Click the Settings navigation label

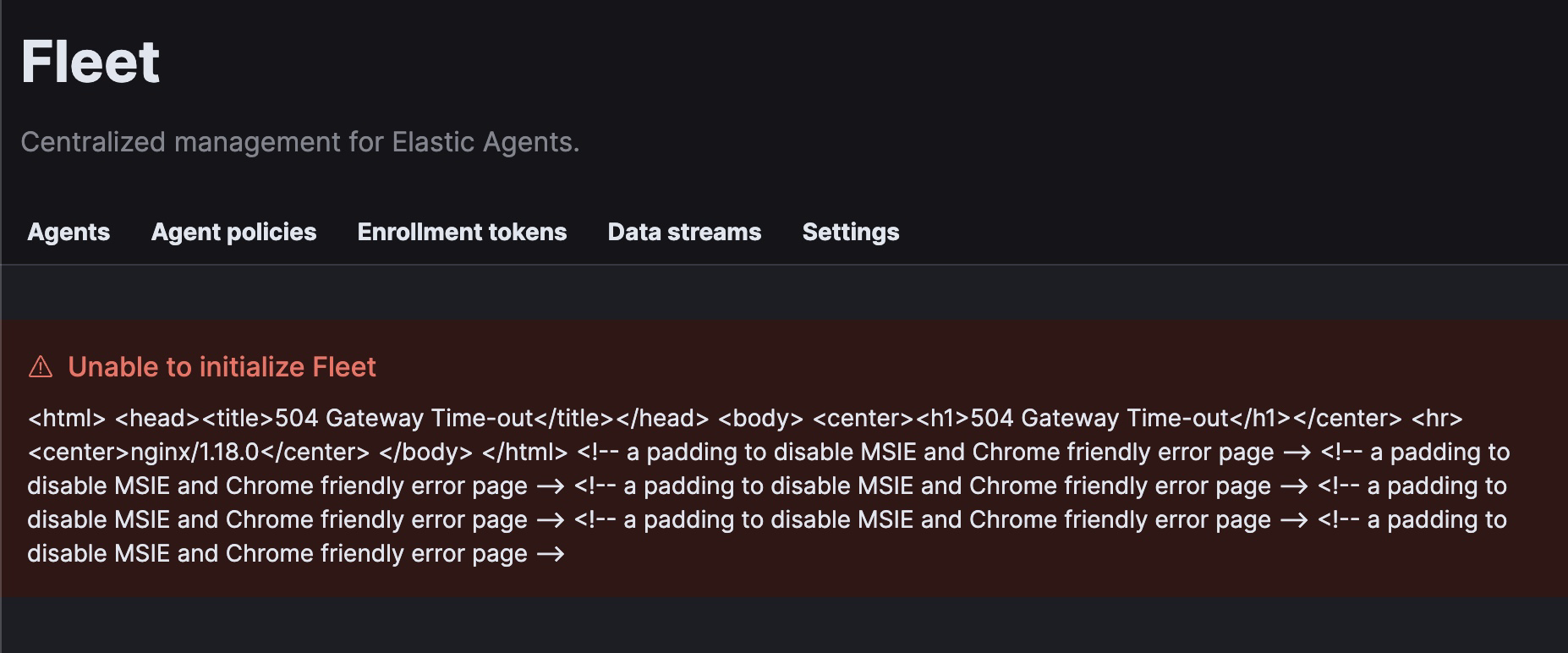tap(850, 232)
